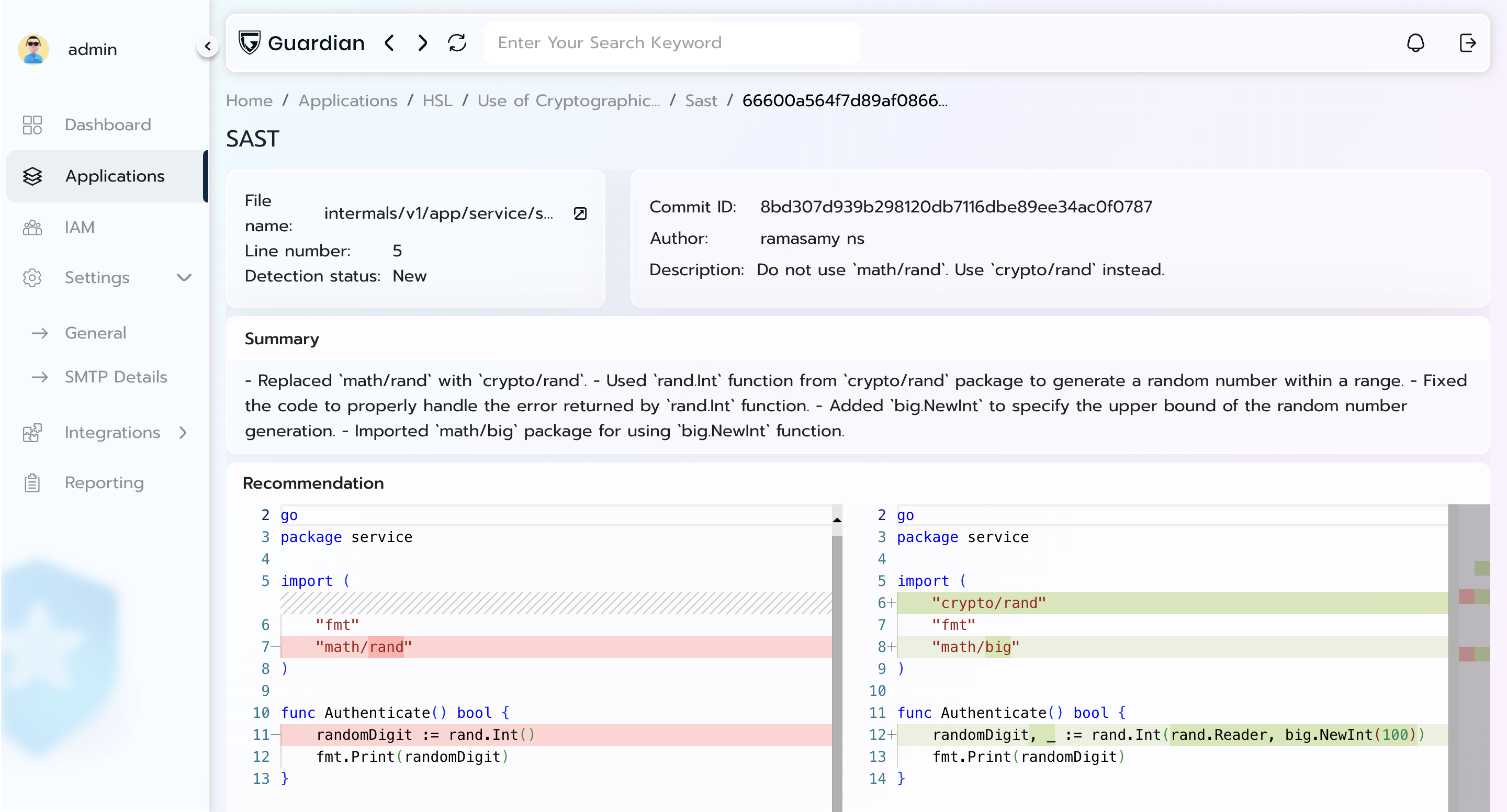Click the arrow icon beside SMTP Details
The image size is (1507, 812).
coord(40,377)
